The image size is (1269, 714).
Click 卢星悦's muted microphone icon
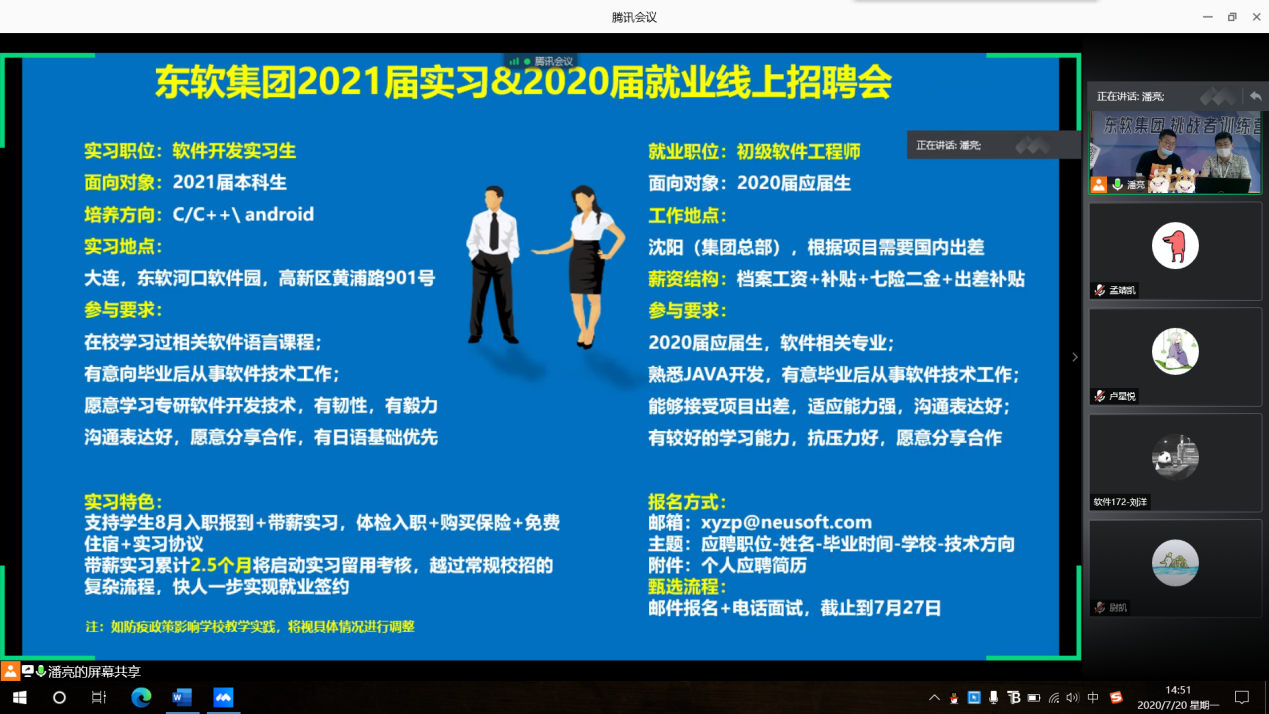coord(1100,397)
